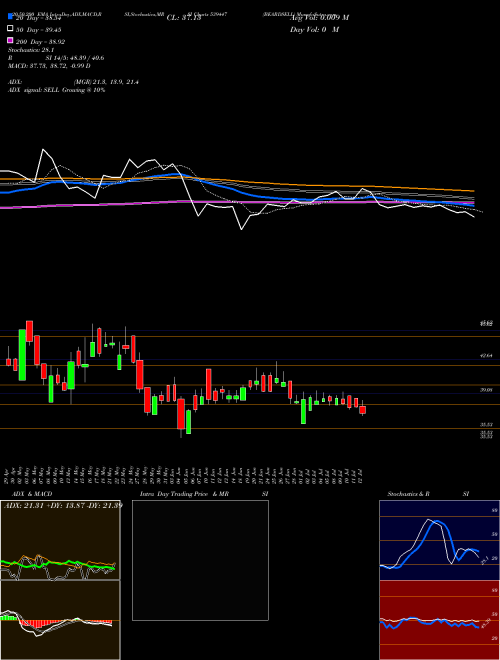The image size is (500, 660).
Task: Click the 'CL: 37.13' closing price label
Action: pos(184,18)
